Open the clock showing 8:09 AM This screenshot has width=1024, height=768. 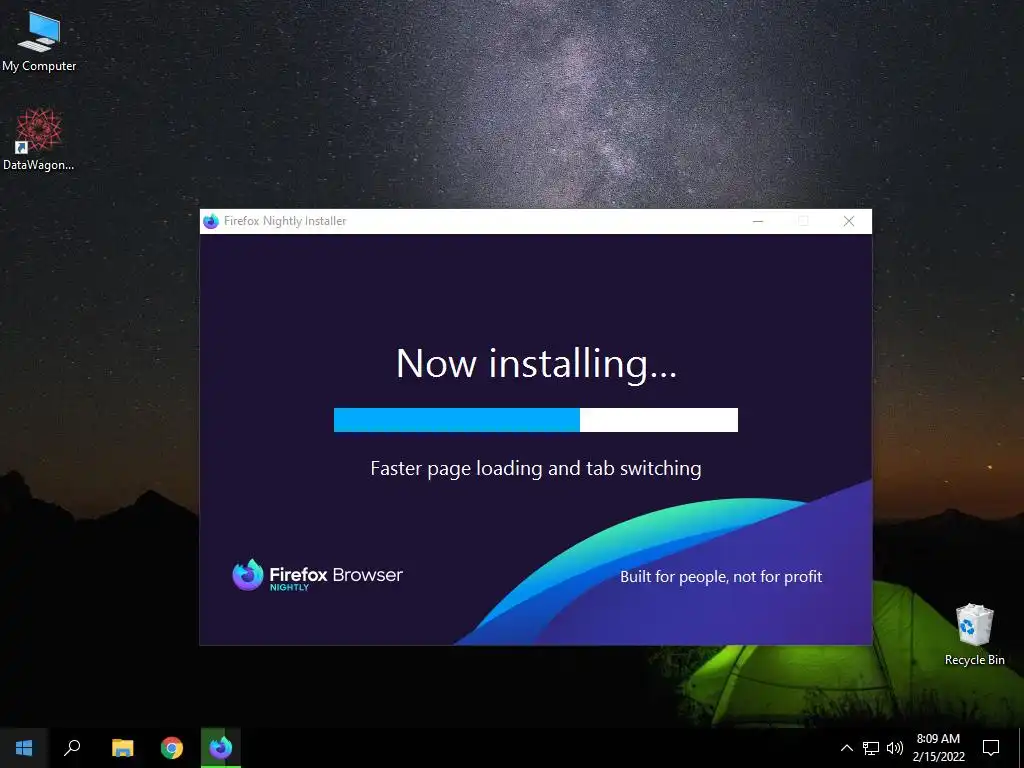938,748
